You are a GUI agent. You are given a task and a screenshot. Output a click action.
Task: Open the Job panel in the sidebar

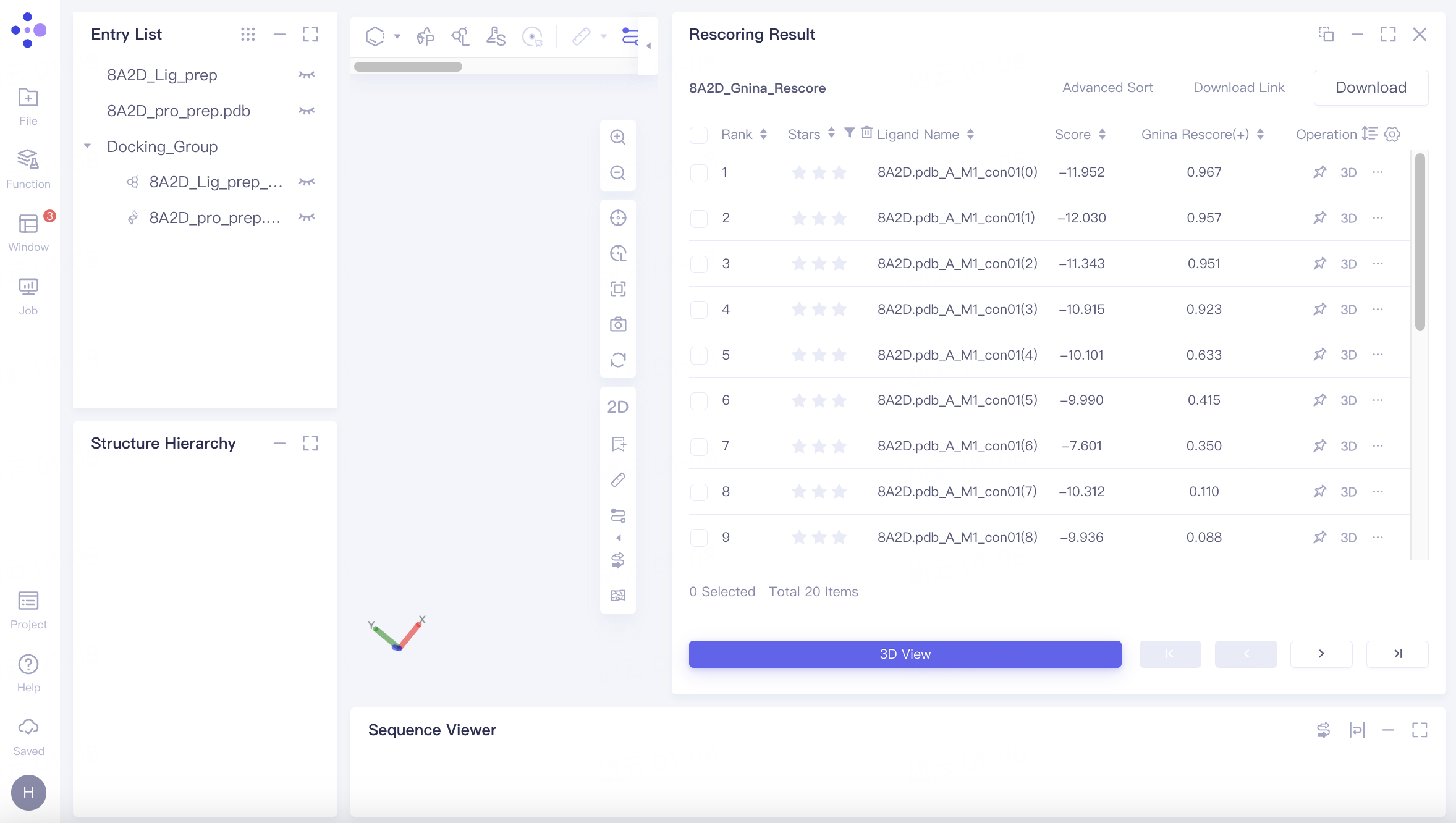pos(28,295)
